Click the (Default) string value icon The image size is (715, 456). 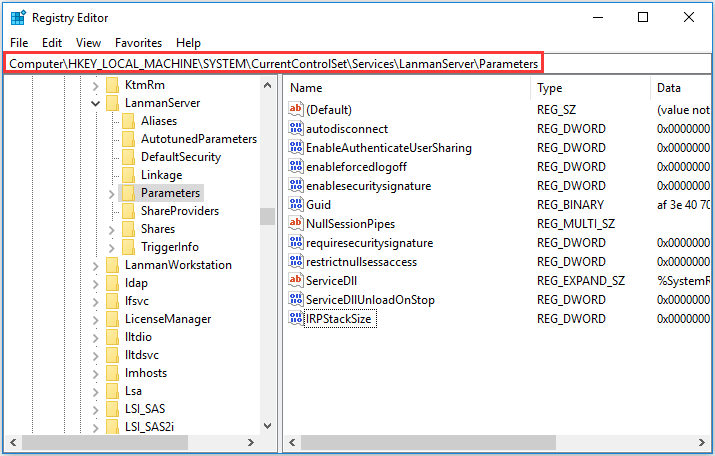(295, 109)
